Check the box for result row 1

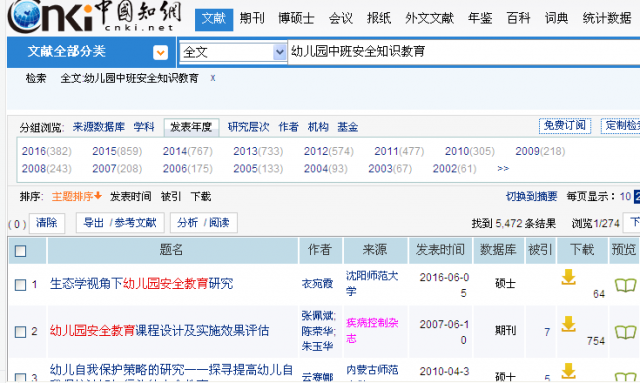tap(20, 285)
